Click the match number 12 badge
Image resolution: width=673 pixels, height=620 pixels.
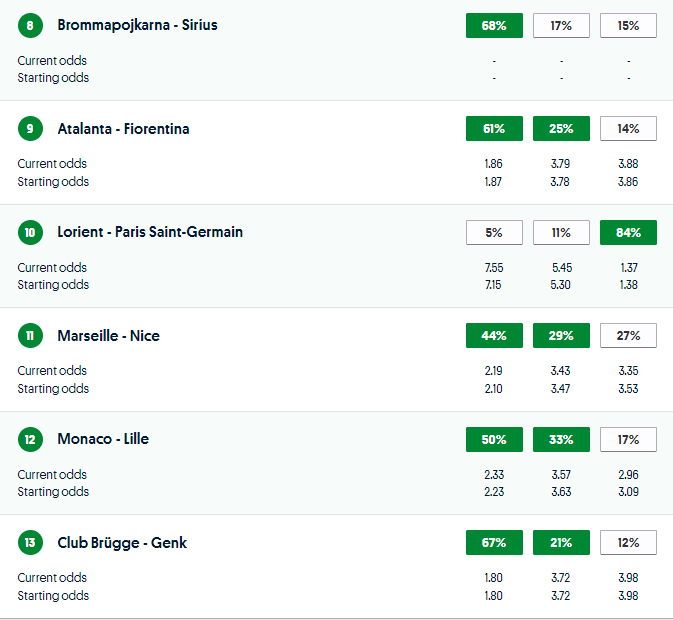point(30,439)
